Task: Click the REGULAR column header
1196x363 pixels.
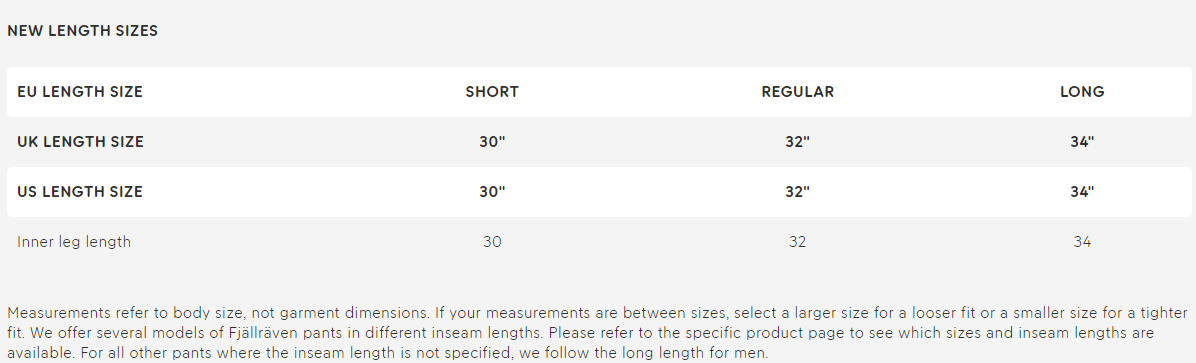Action: (798, 92)
